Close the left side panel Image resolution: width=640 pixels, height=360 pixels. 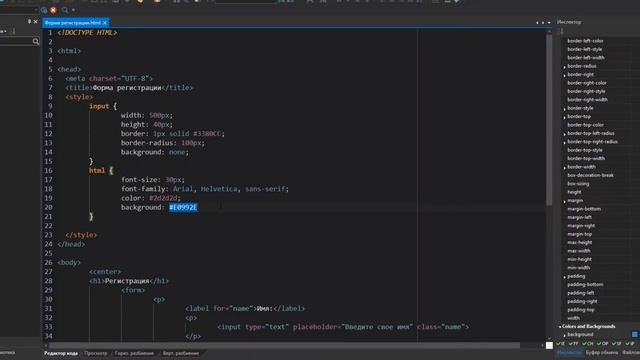[36, 22]
